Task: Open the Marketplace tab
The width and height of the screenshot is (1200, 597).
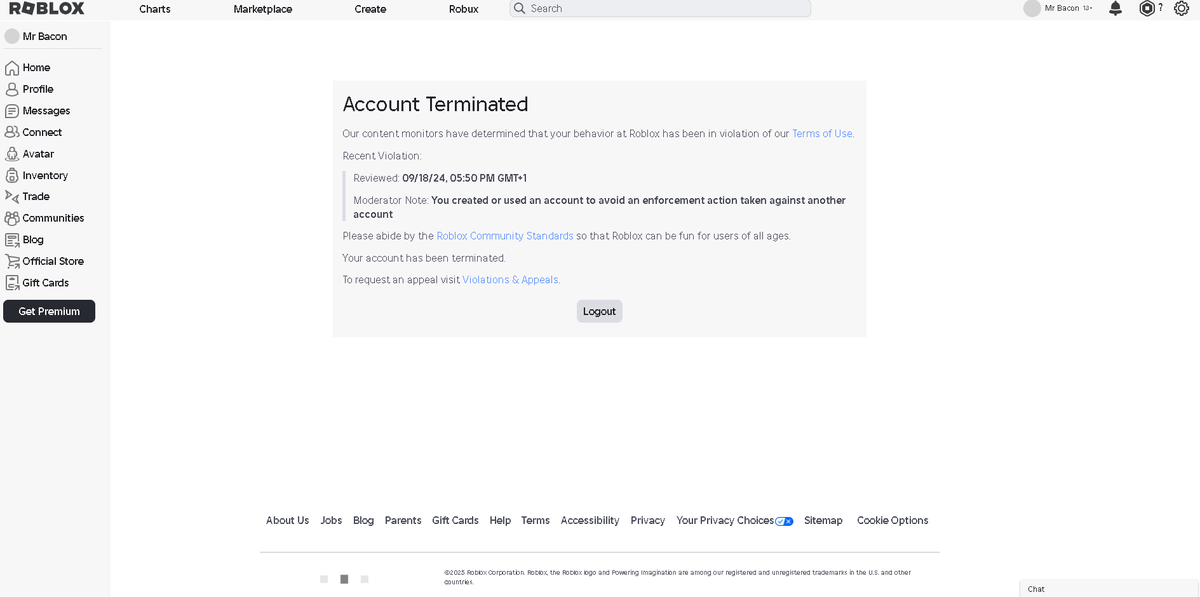Action: pos(263,9)
